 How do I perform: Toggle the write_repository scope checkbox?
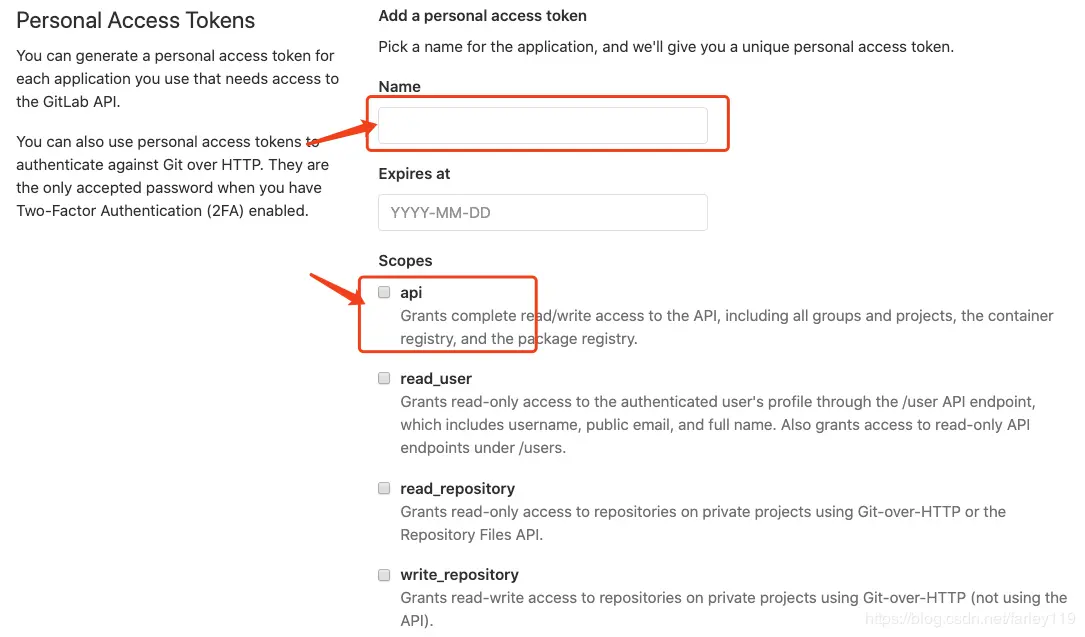384,575
